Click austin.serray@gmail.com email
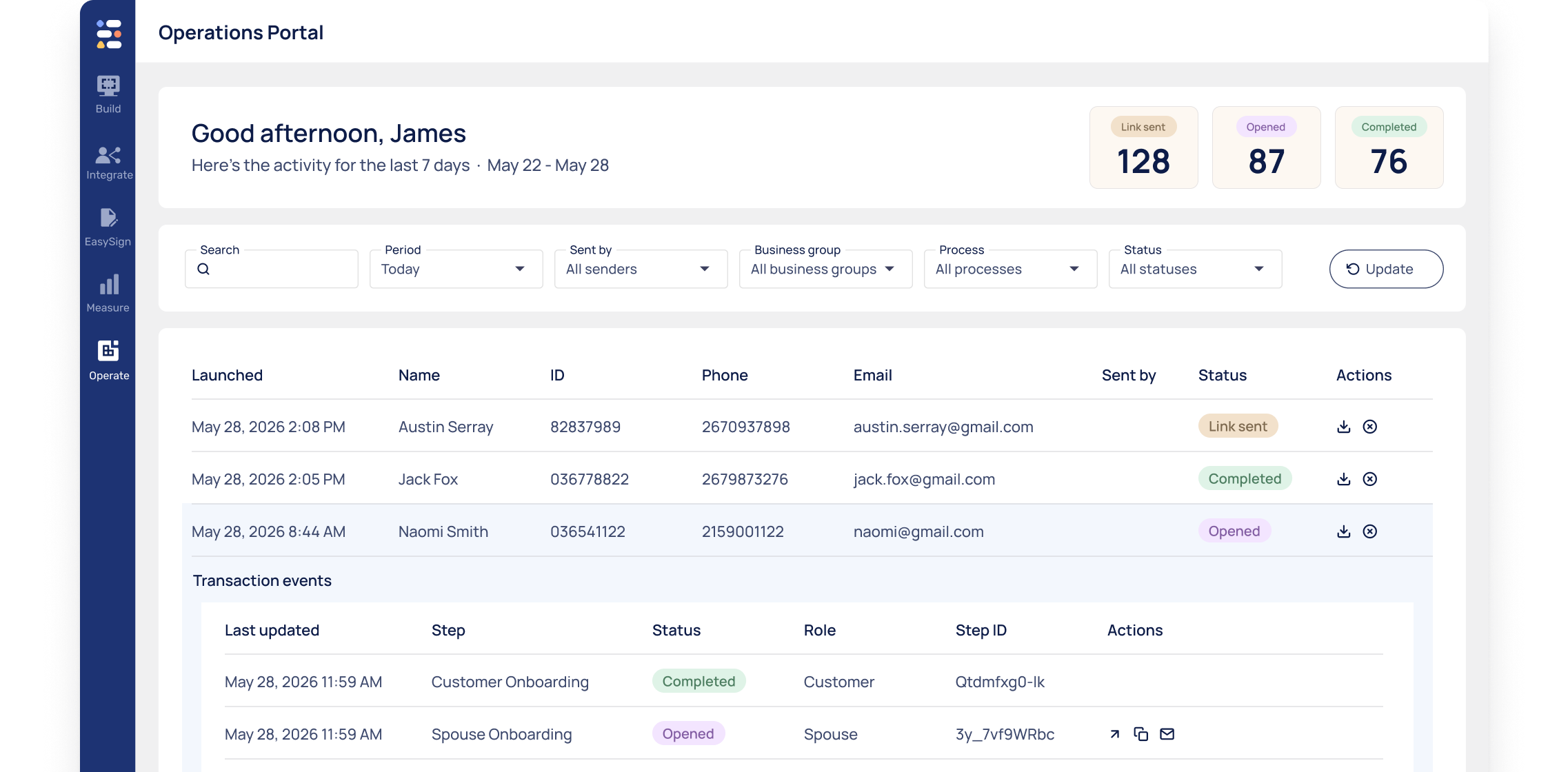This screenshot has width=1568, height=772. 943,427
